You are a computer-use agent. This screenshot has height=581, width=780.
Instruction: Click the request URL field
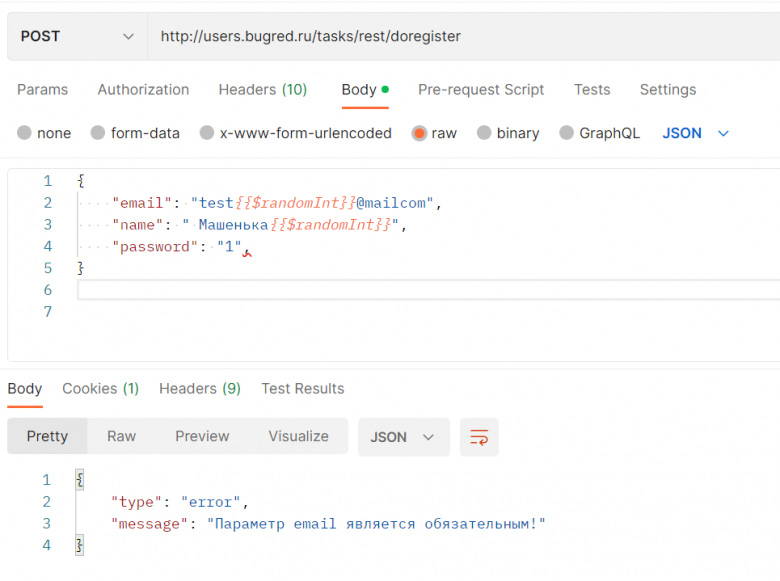point(464,36)
